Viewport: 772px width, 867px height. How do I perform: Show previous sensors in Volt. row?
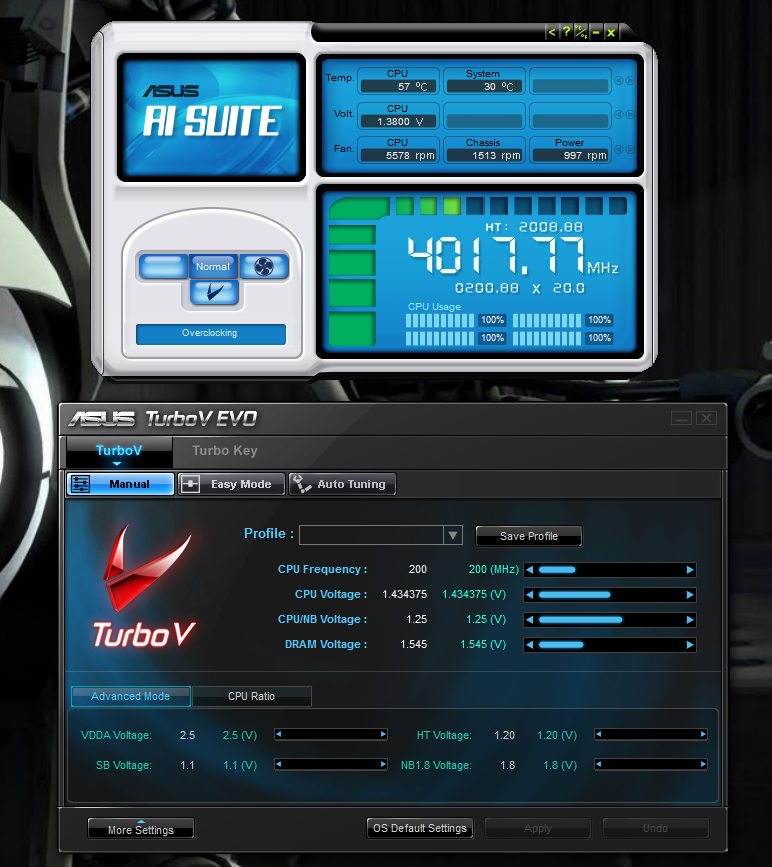click(x=619, y=114)
